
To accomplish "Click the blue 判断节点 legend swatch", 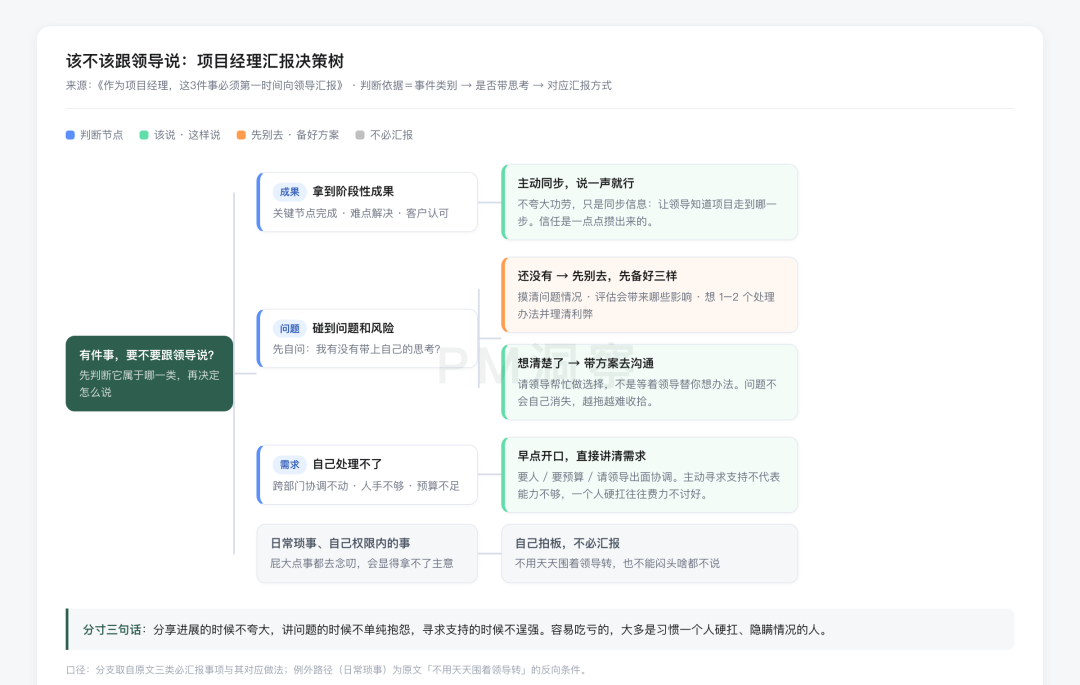I will (x=70, y=135).
